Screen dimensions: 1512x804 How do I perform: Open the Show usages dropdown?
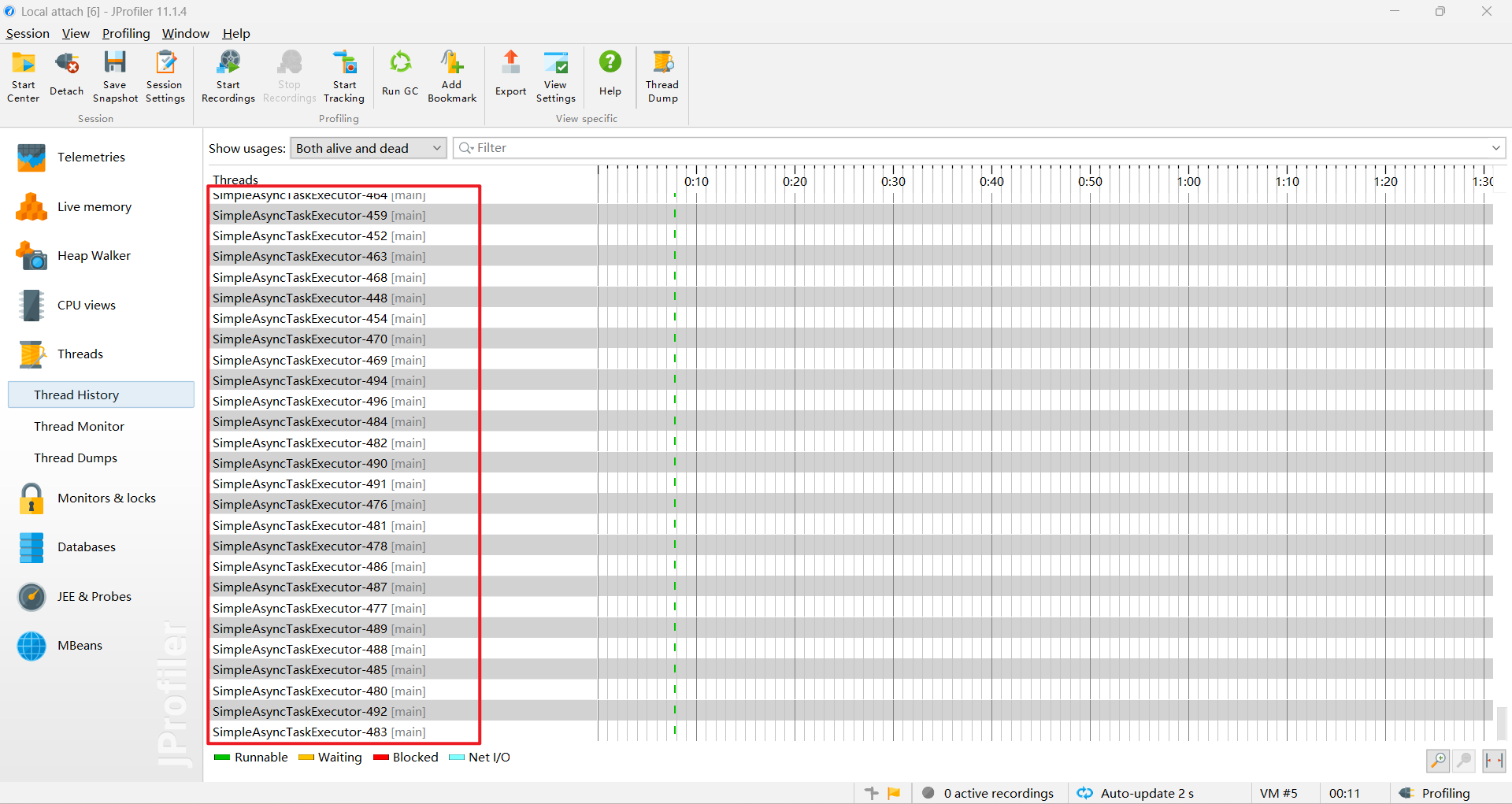[369, 148]
